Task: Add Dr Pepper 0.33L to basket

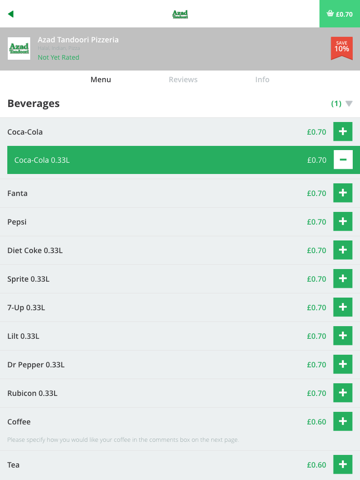Action: click(x=343, y=364)
